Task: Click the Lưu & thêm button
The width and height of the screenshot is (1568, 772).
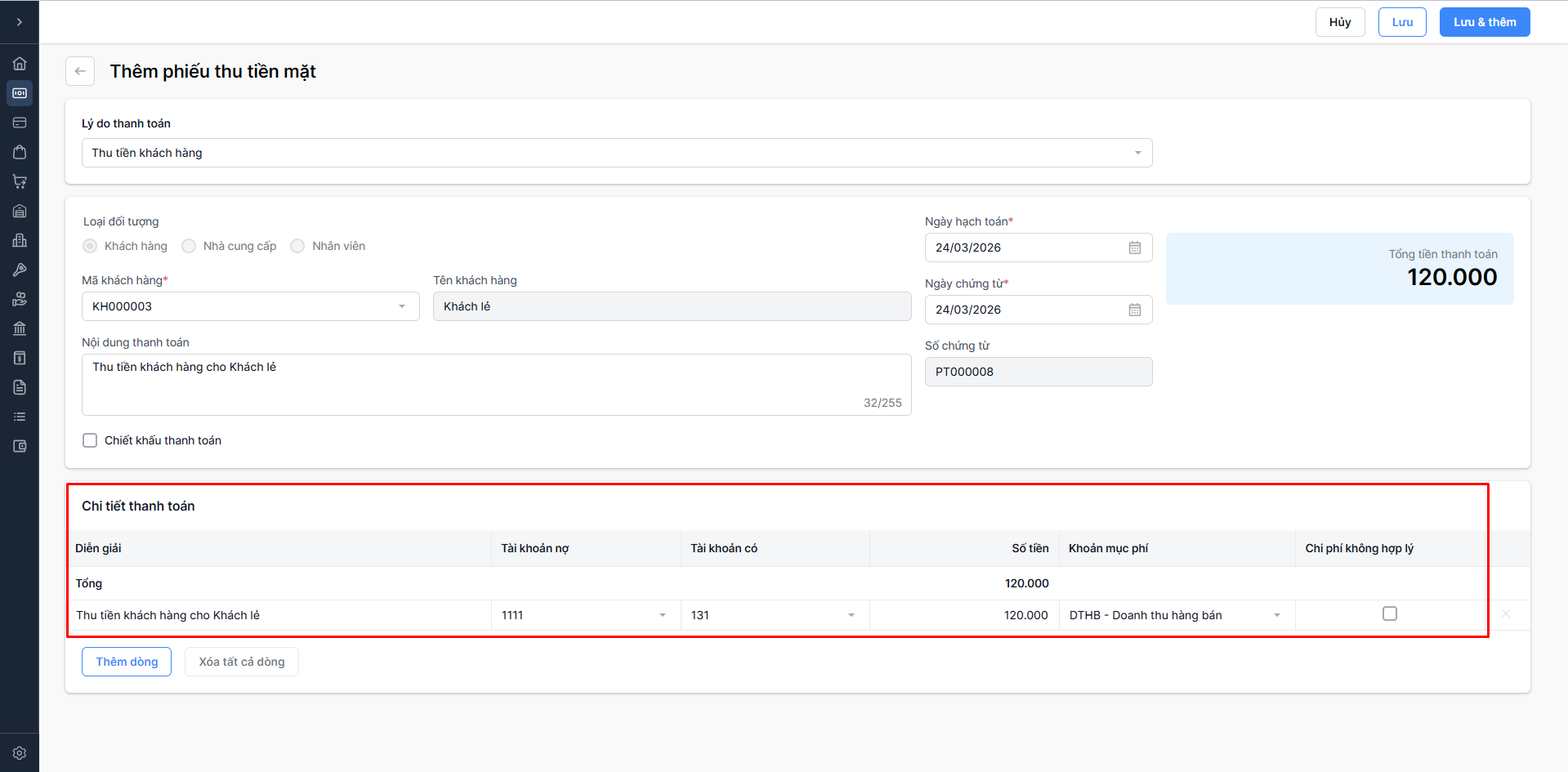Action: (x=1484, y=22)
